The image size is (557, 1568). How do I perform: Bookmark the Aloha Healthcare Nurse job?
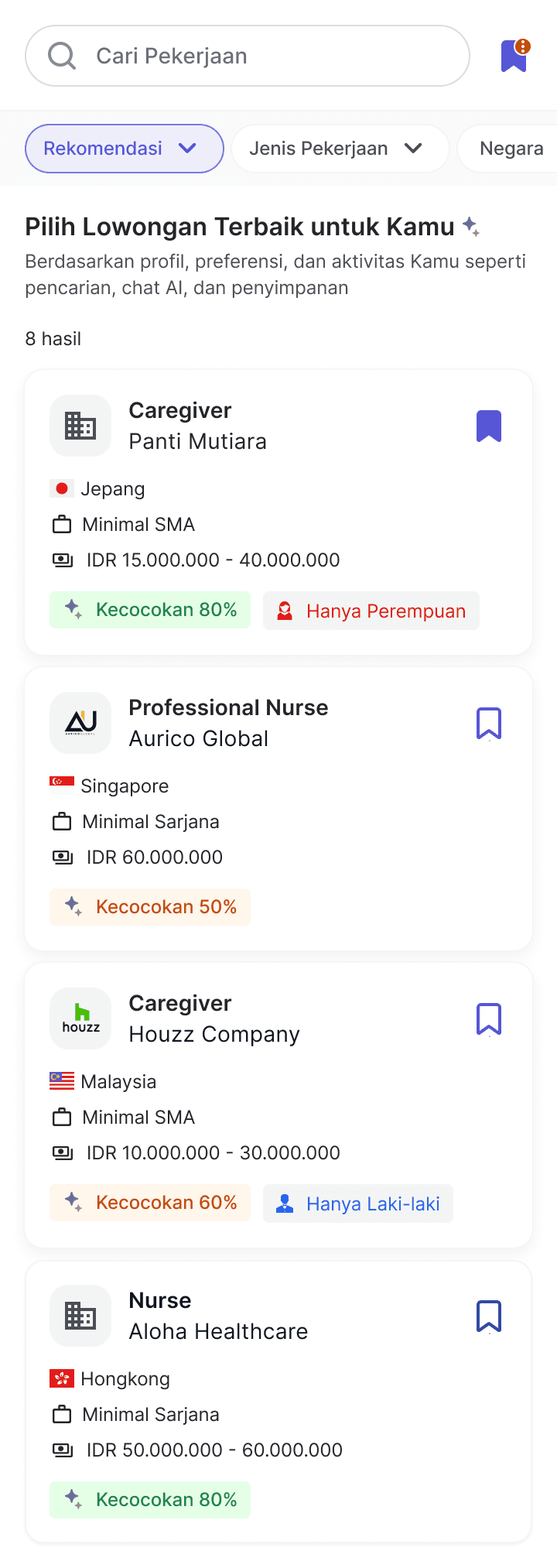coord(489,1316)
